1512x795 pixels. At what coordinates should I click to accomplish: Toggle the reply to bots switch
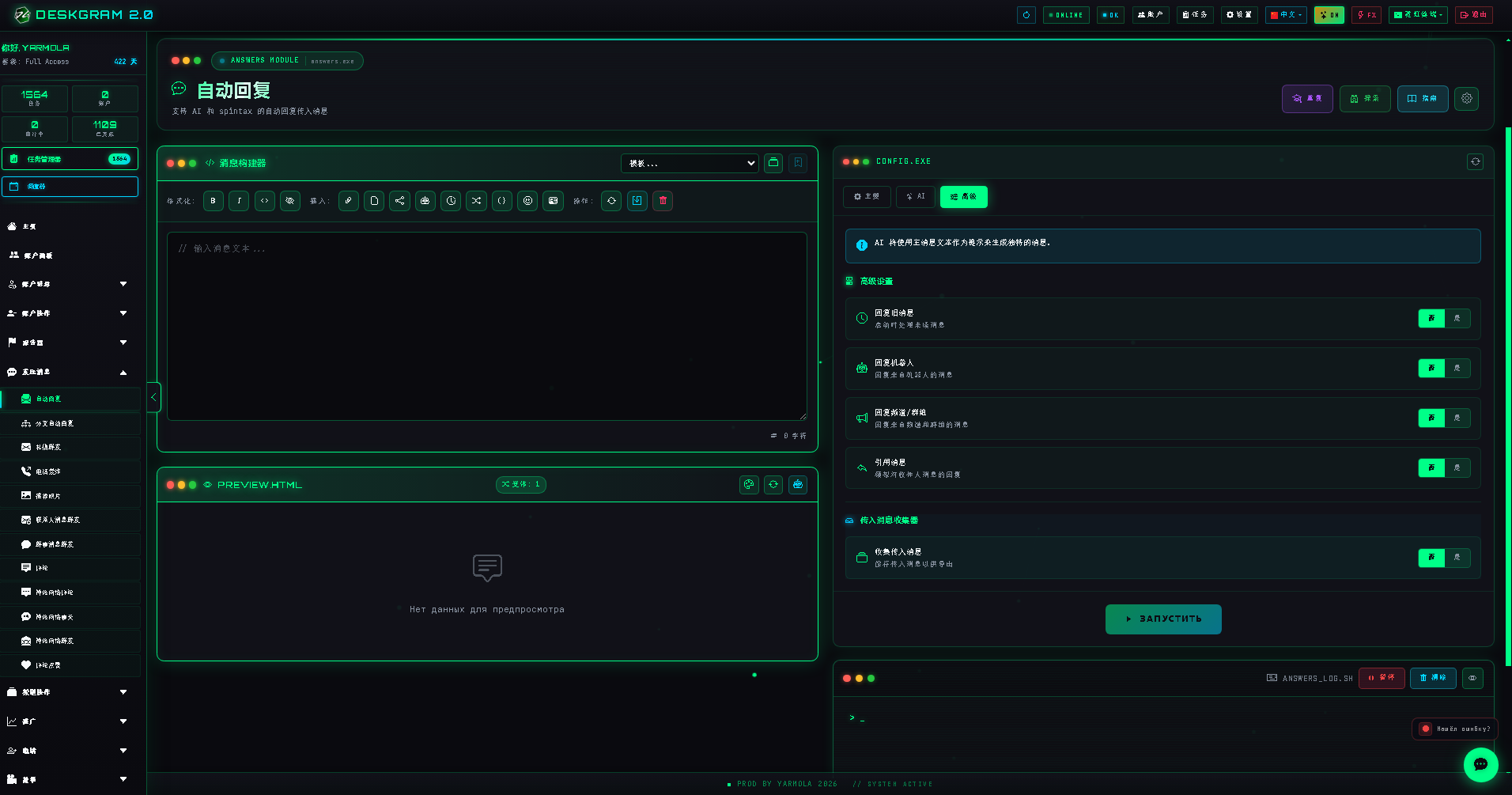point(1444,369)
